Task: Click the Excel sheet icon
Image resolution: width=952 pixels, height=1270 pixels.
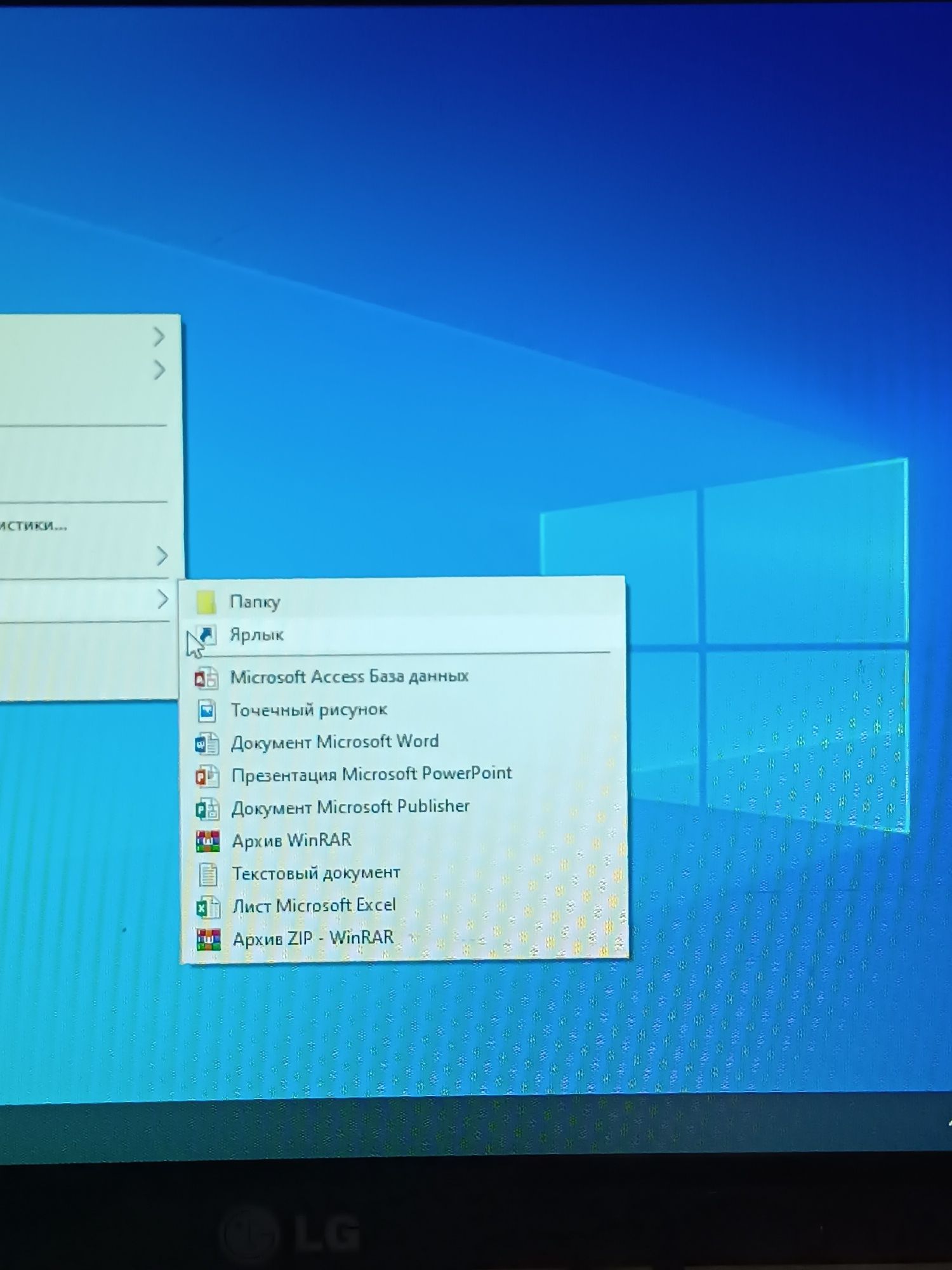Action: (208, 907)
